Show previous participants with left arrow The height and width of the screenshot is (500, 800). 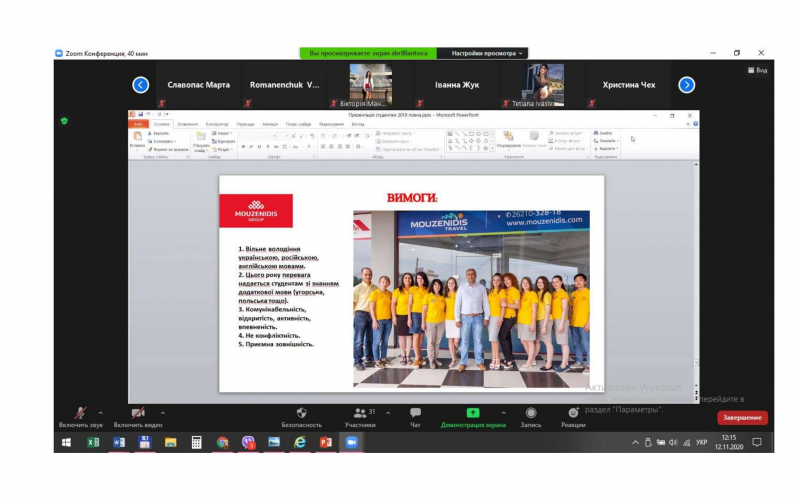click(x=141, y=85)
